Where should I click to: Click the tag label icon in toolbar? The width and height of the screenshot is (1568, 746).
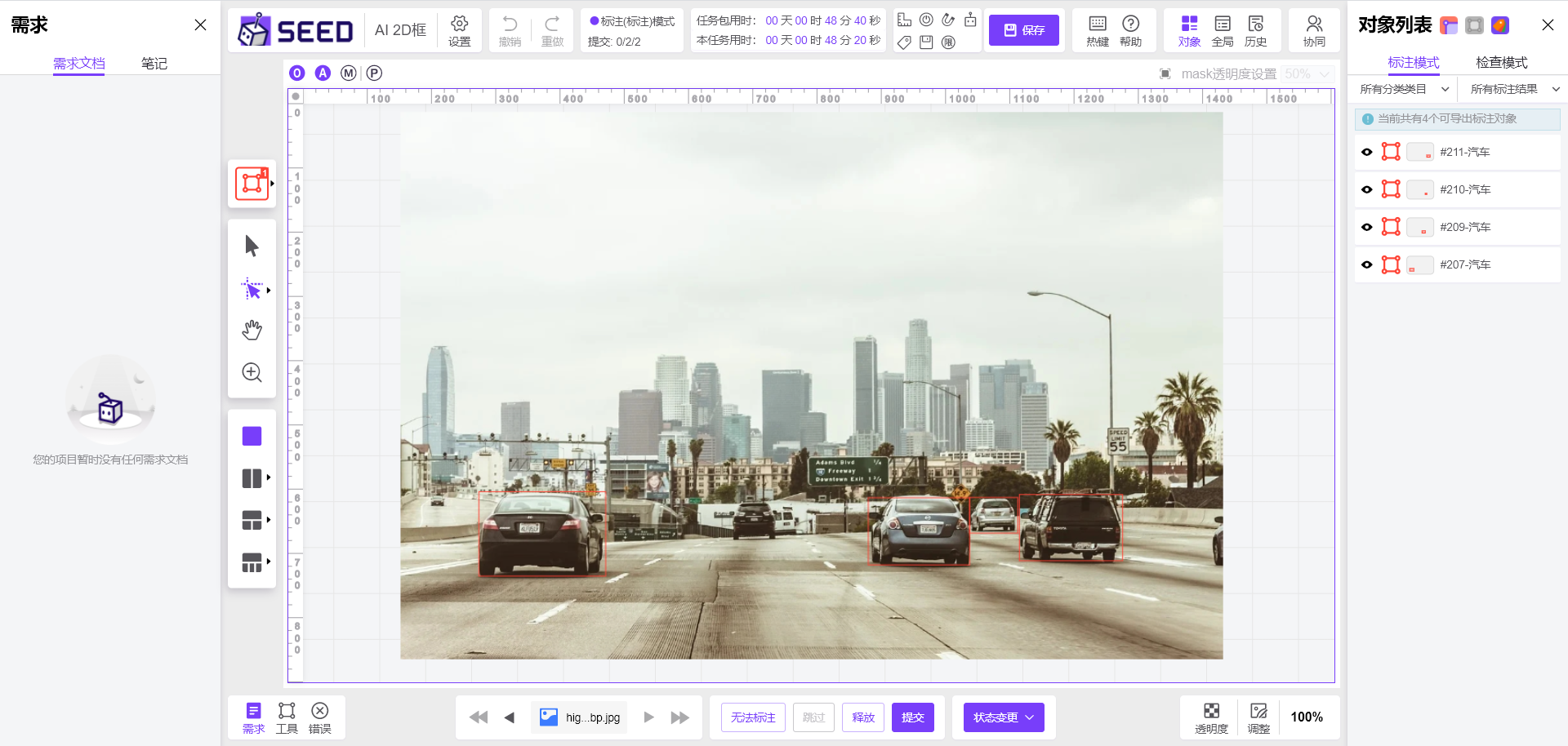(904, 42)
